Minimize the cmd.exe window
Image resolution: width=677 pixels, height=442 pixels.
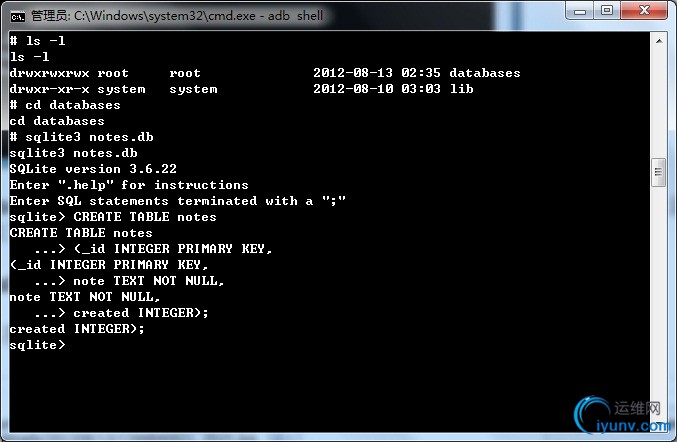pyautogui.click(x=580, y=11)
